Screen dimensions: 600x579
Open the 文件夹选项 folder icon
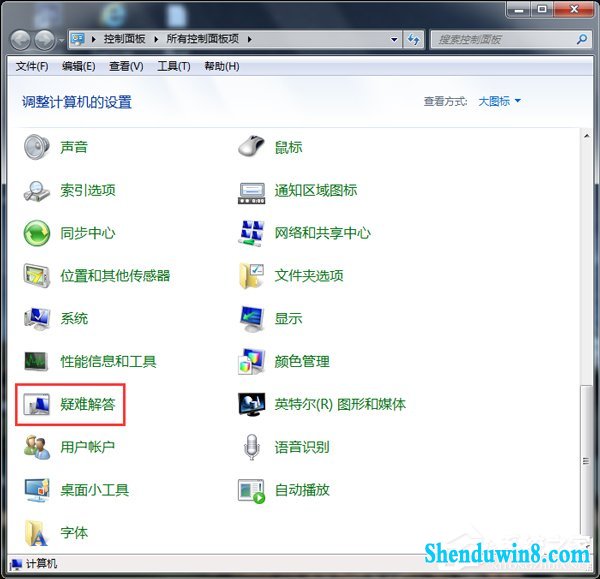click(251, 276)
